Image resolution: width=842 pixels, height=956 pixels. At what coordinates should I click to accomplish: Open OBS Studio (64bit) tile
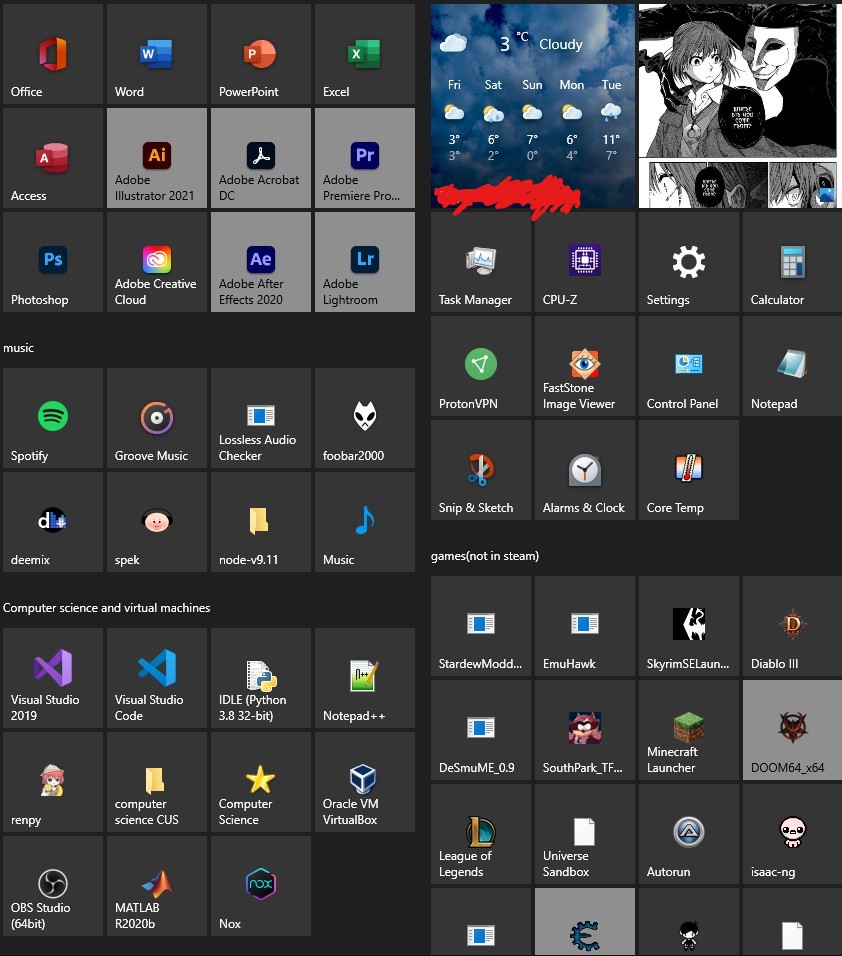click(x=53, y=886)
